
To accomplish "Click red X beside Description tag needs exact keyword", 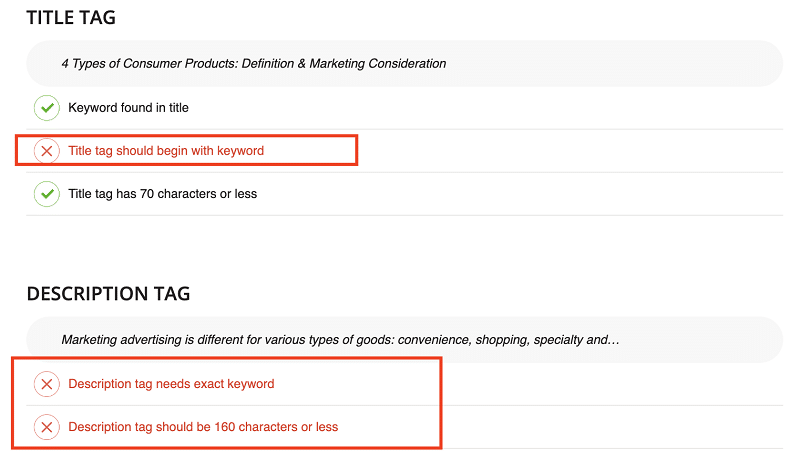I will click(46, 384).
